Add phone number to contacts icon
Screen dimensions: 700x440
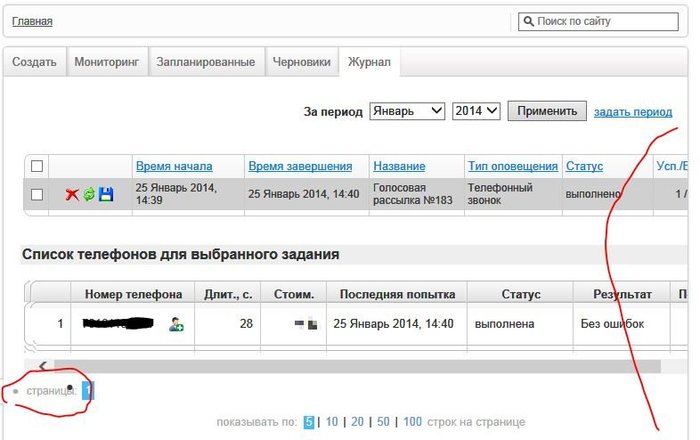click(176, 324)
